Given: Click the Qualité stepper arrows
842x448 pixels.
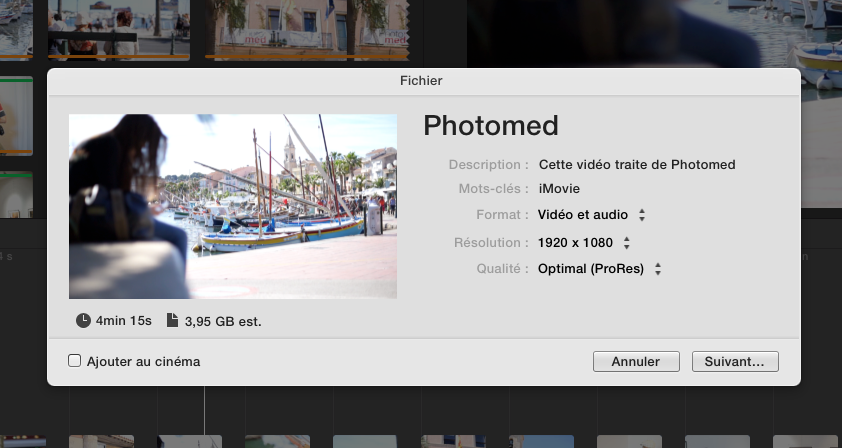Looking at the screenshot, I should point(658,269).
